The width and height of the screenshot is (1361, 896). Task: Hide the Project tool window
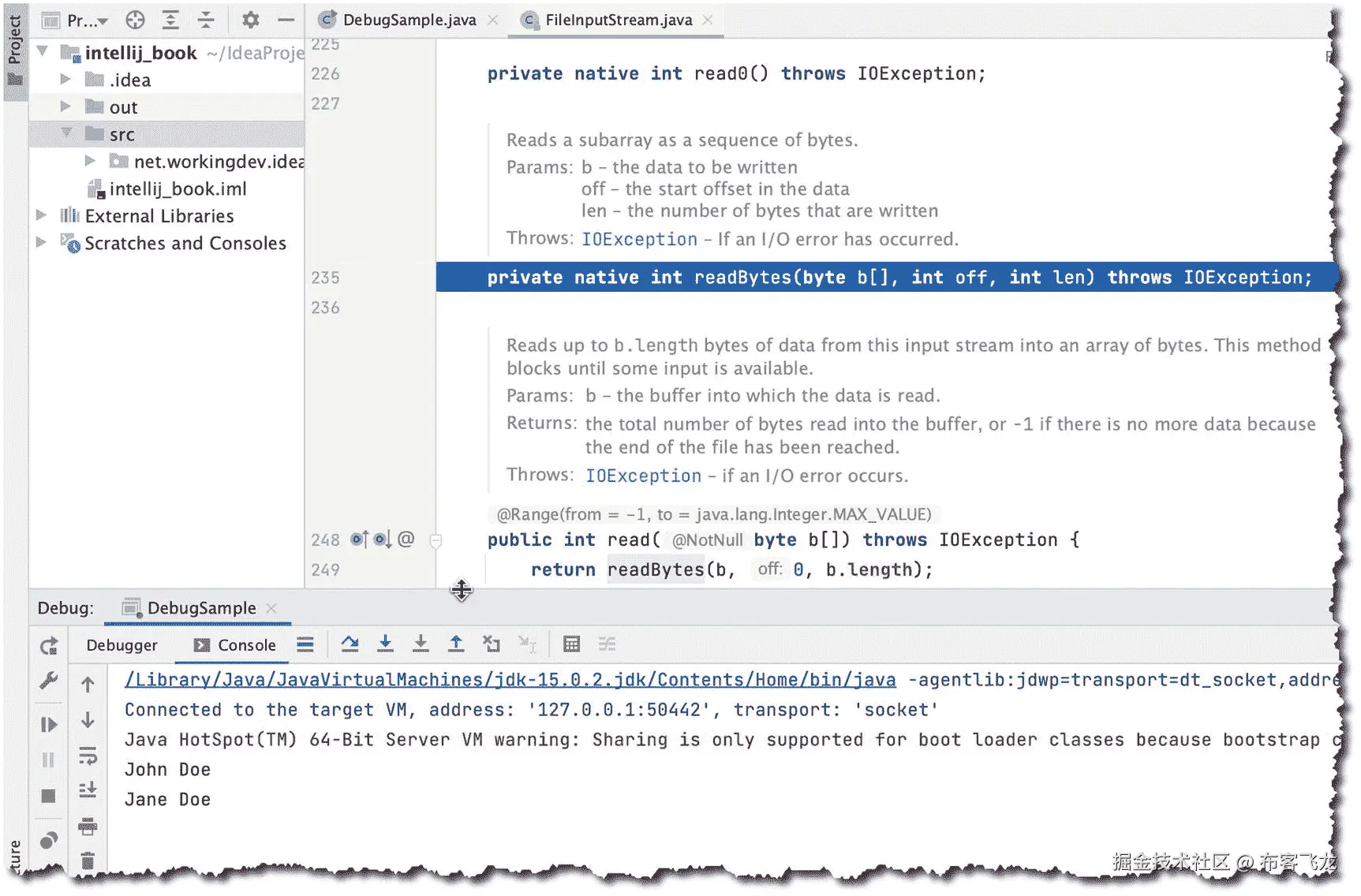coord(286,20)
